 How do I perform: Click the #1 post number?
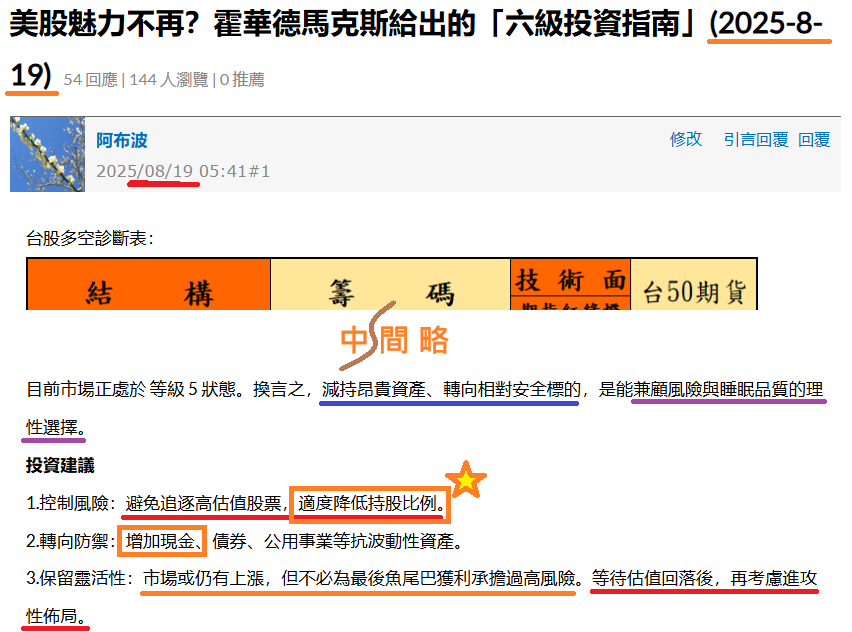(259, 171)
